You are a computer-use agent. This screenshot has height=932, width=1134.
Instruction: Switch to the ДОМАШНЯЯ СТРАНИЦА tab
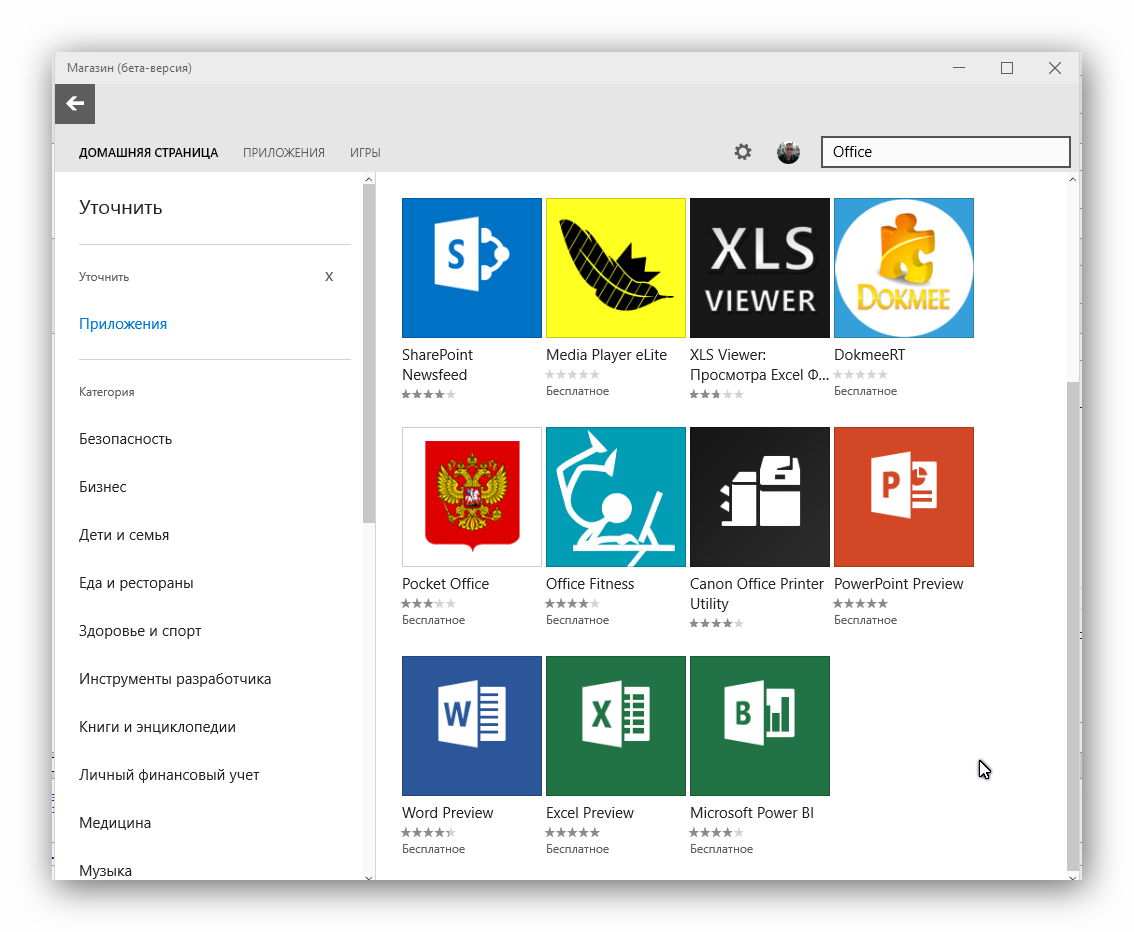pyautogui.click(x=148, y=153)
